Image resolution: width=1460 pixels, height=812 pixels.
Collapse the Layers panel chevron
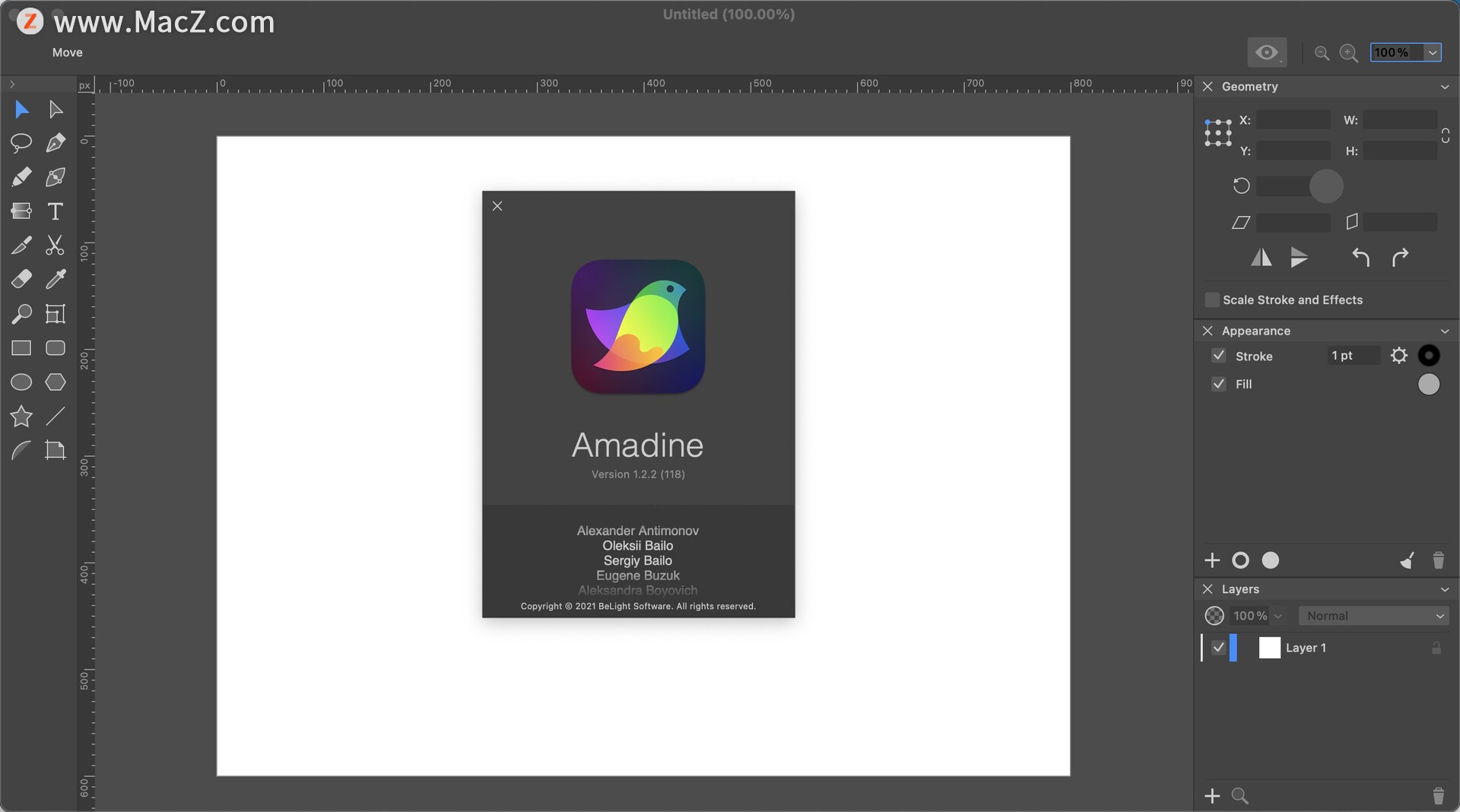[1444, 589]
